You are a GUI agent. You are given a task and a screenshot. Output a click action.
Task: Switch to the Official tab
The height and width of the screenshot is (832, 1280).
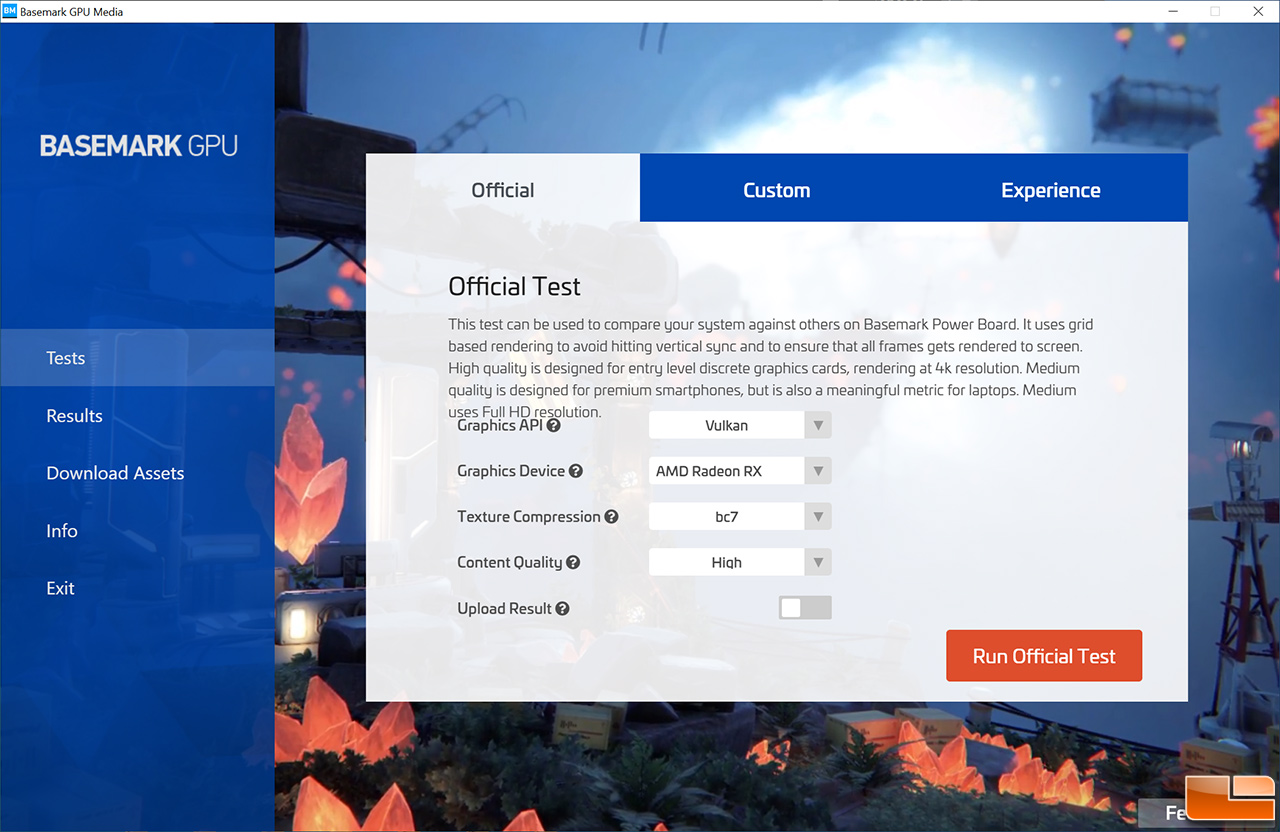pyautogui.click(x=503, y=188)
